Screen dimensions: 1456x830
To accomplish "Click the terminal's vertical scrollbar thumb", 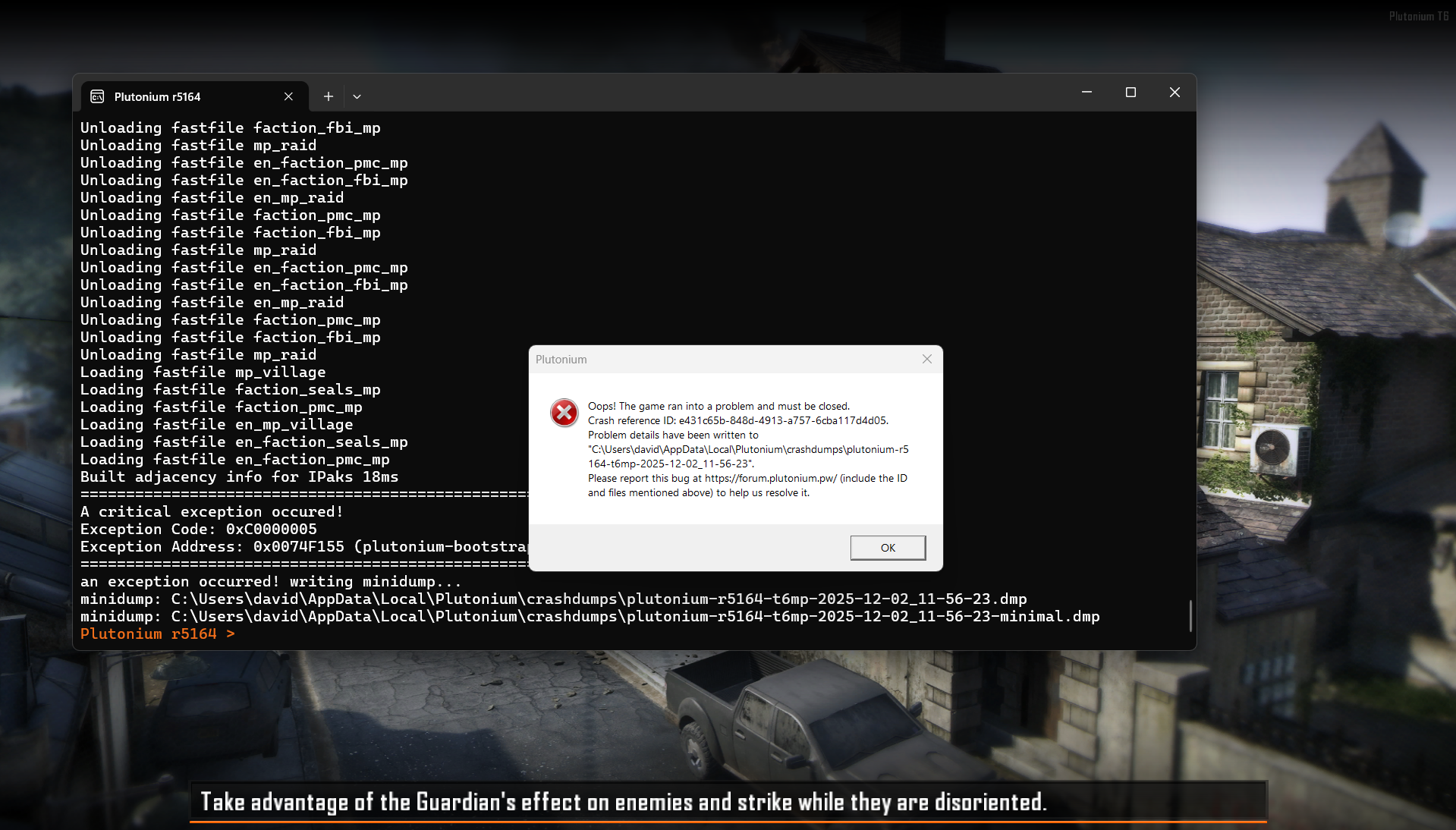I will (x=1190, y=615).
